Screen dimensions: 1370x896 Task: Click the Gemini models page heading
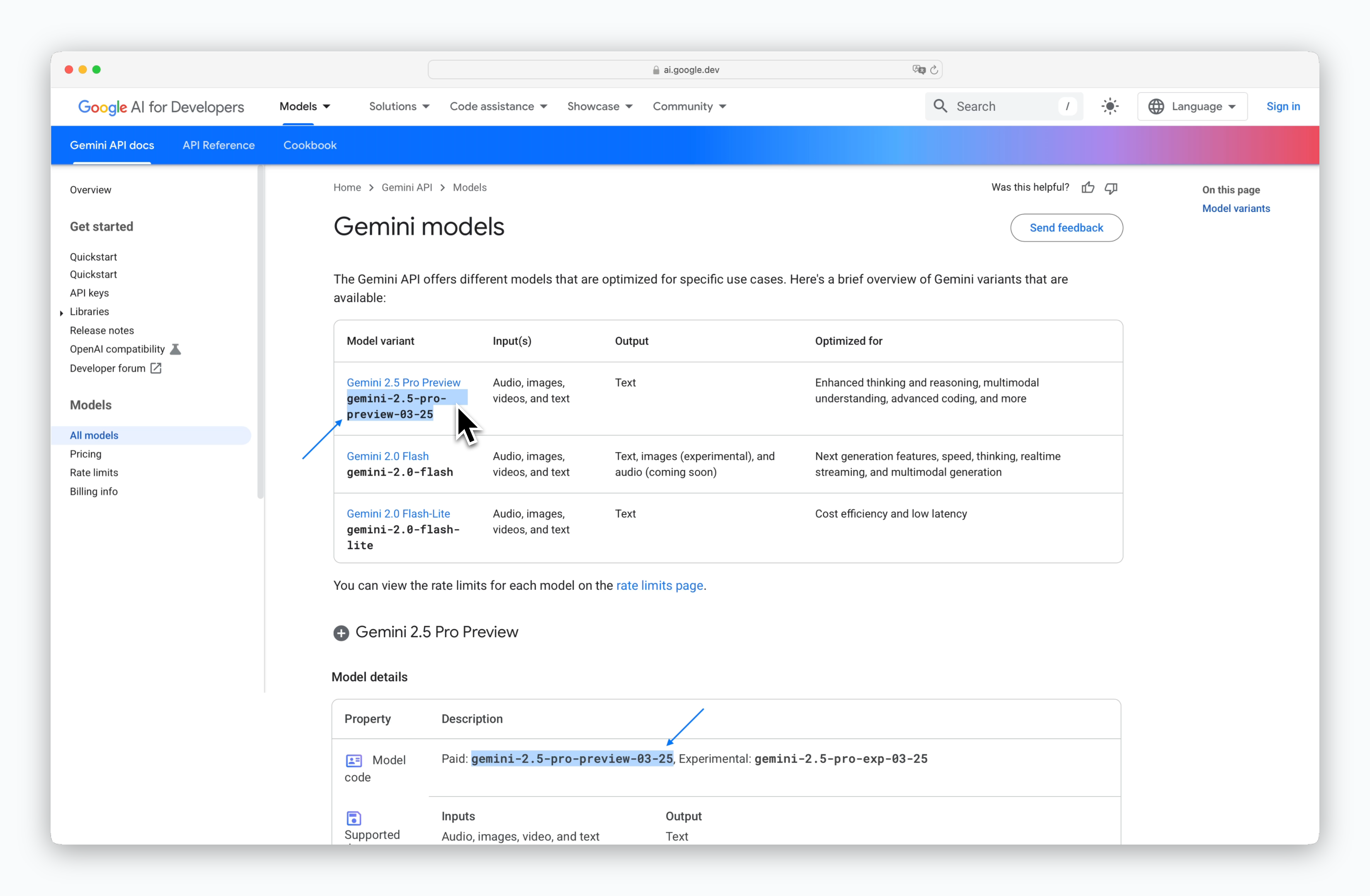tap(419, 227)
